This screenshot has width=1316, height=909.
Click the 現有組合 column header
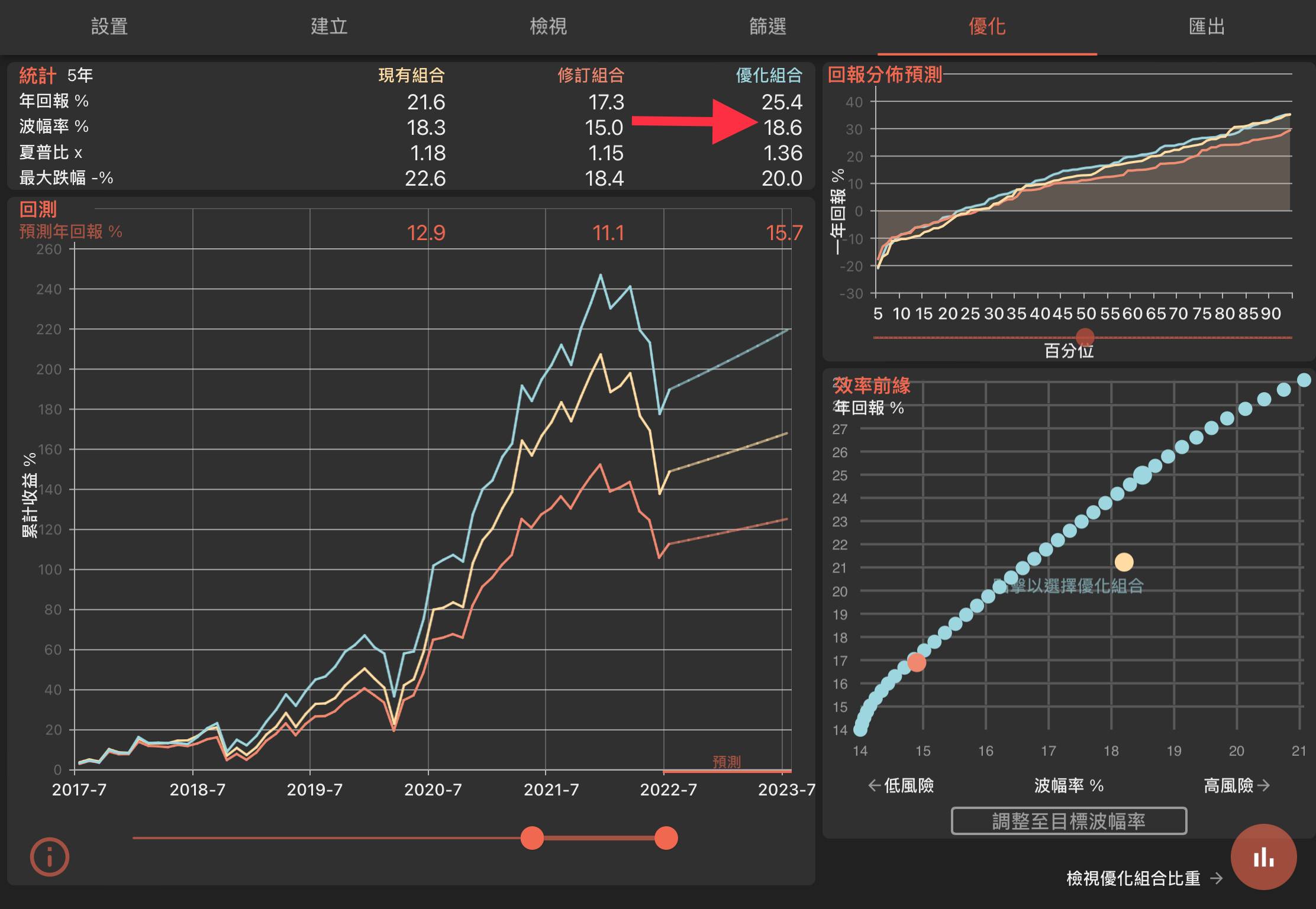(x=411, y=76)
